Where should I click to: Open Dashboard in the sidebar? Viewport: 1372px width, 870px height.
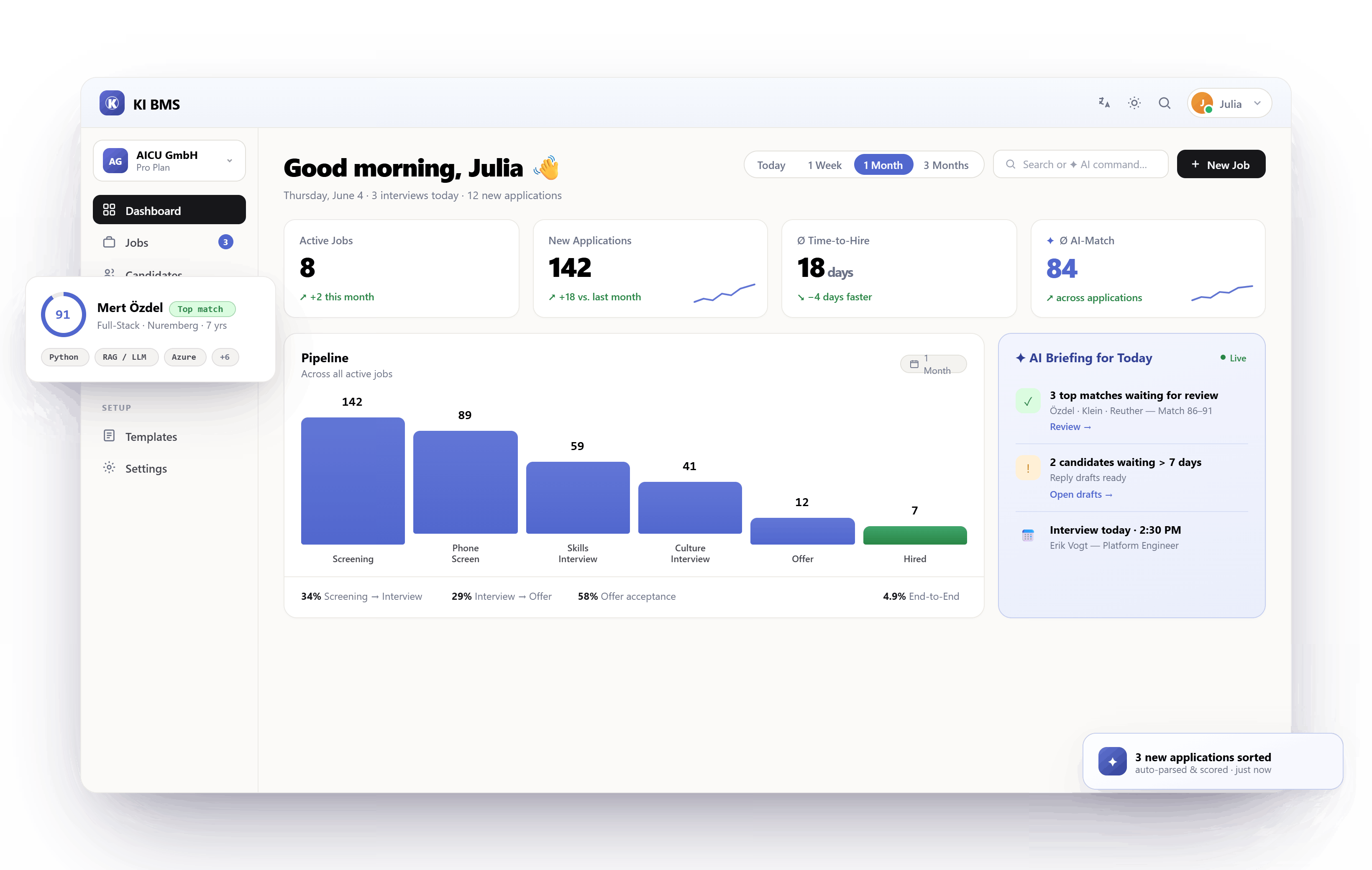[169, 210]
